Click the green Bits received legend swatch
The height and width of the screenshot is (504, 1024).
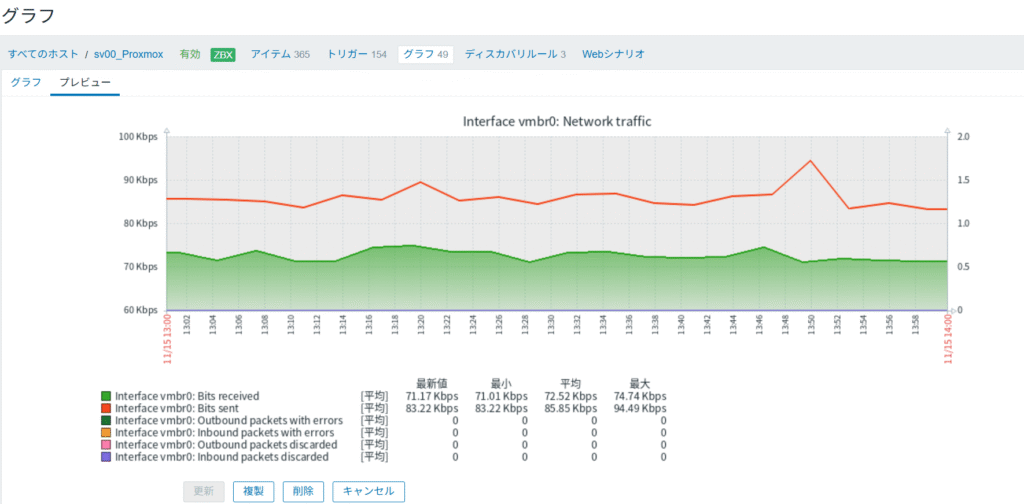click(106, 396)
